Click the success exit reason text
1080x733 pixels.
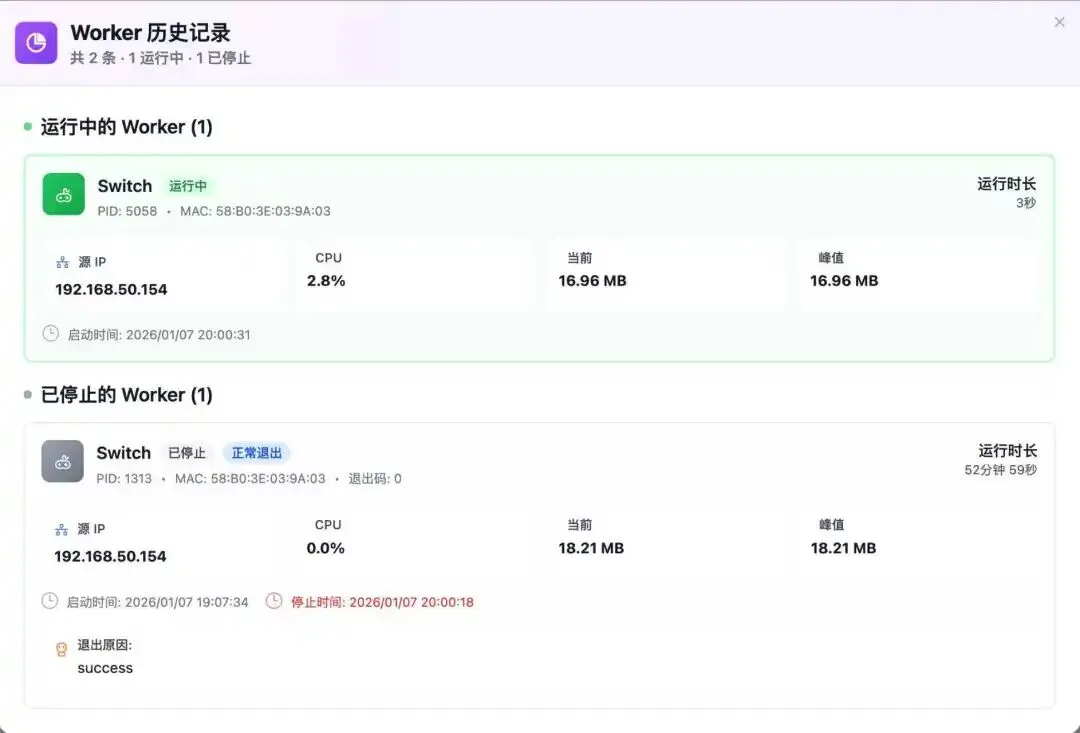tap(105, 668)
